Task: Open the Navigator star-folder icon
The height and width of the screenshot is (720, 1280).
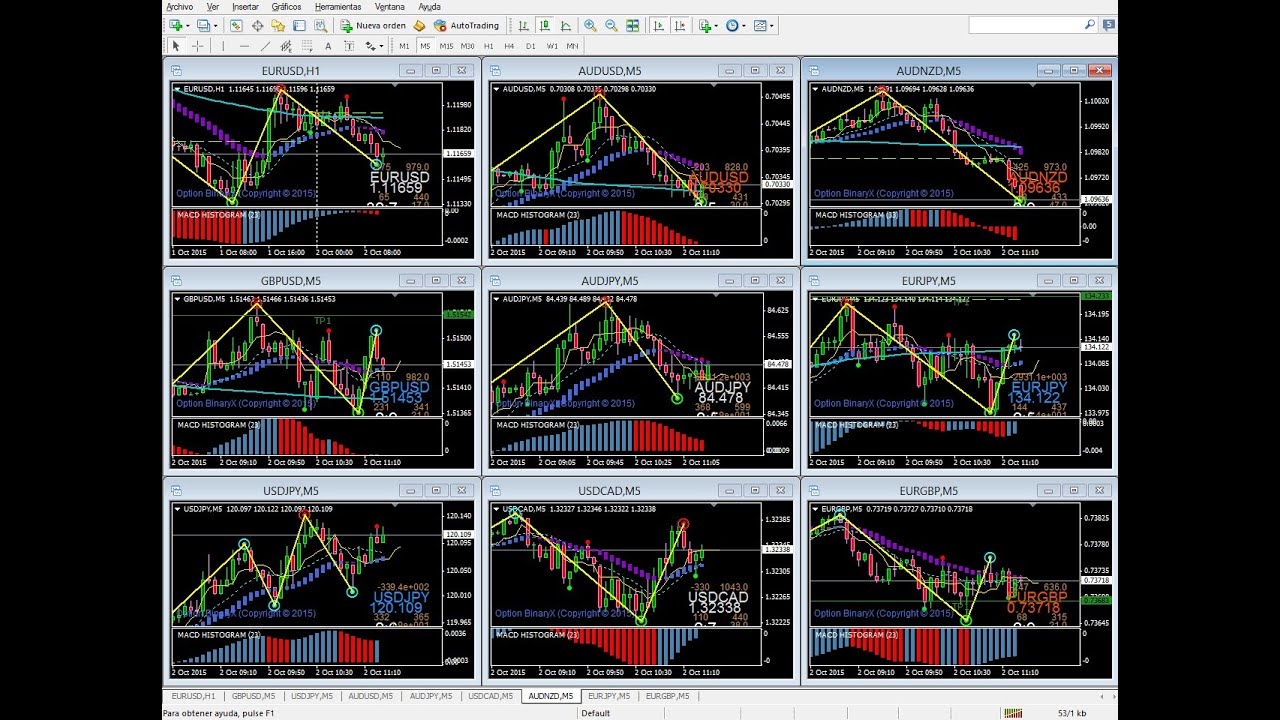Action: pos(278,25)
